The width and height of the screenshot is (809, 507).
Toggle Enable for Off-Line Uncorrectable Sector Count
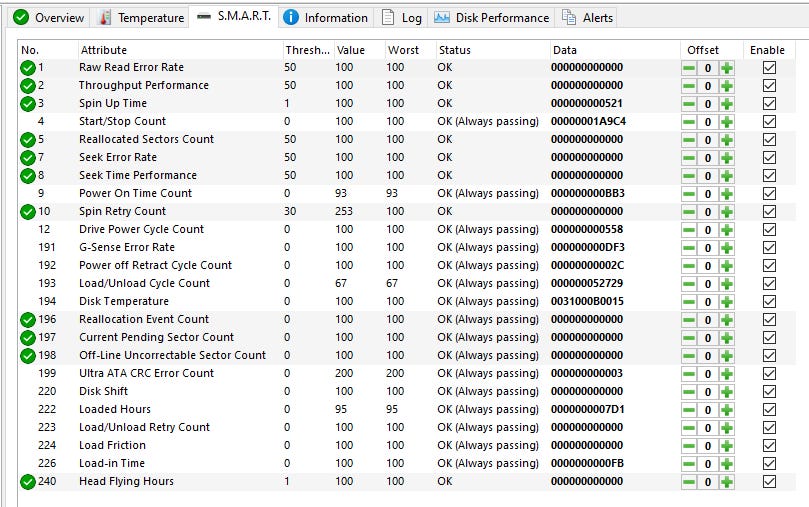point(769,356)
